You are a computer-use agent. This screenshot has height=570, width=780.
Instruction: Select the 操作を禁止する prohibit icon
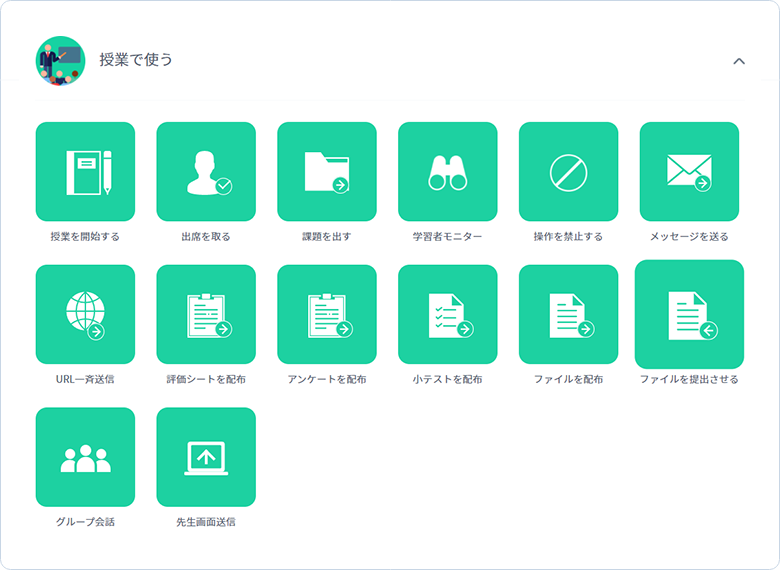click(569, 172)
